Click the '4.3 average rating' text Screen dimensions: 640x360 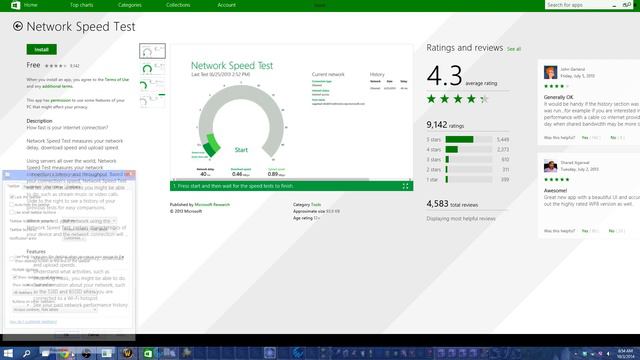point(462,76)
